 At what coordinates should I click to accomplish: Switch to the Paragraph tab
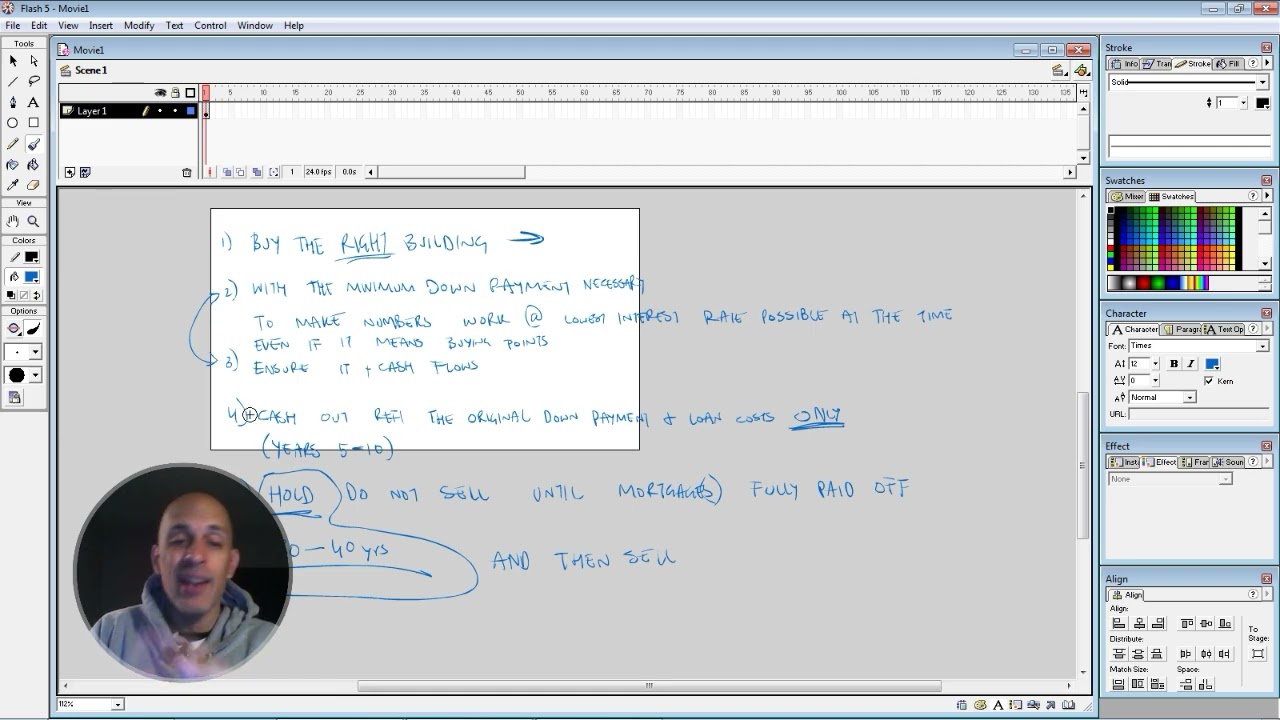1182,329
